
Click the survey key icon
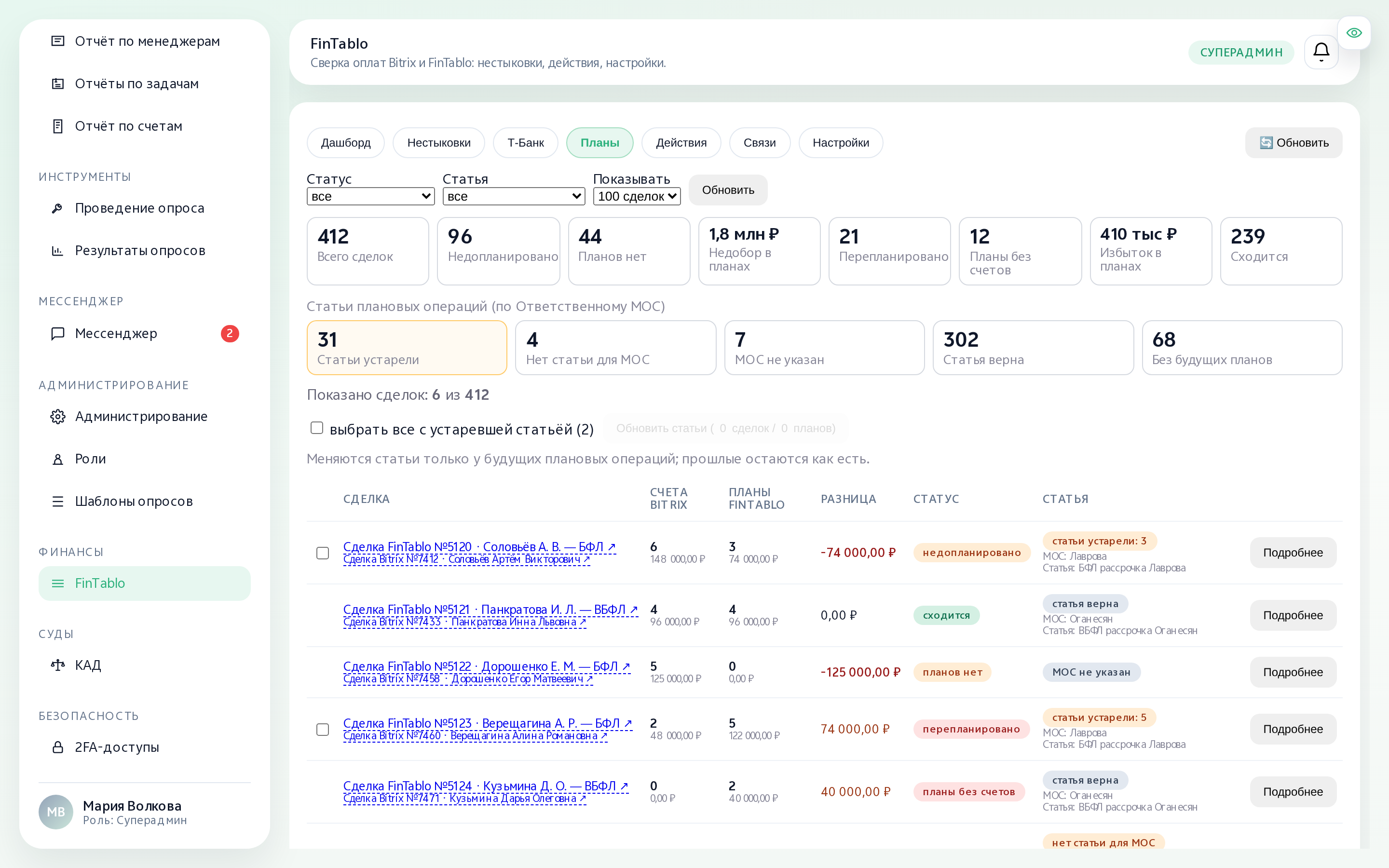(57, 208)
